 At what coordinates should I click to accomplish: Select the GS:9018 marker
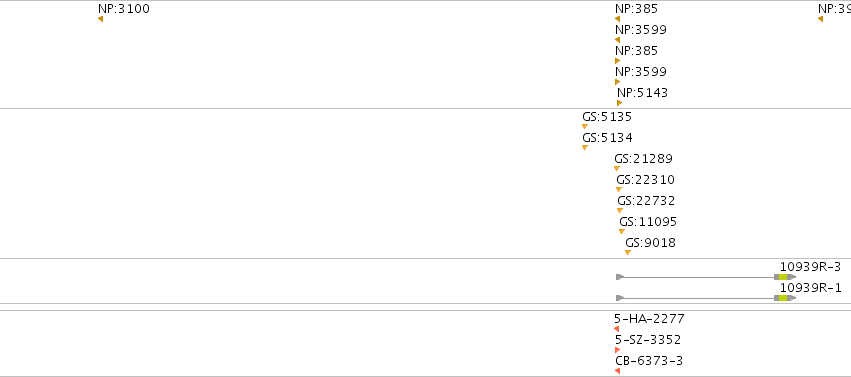pos(628,253)
